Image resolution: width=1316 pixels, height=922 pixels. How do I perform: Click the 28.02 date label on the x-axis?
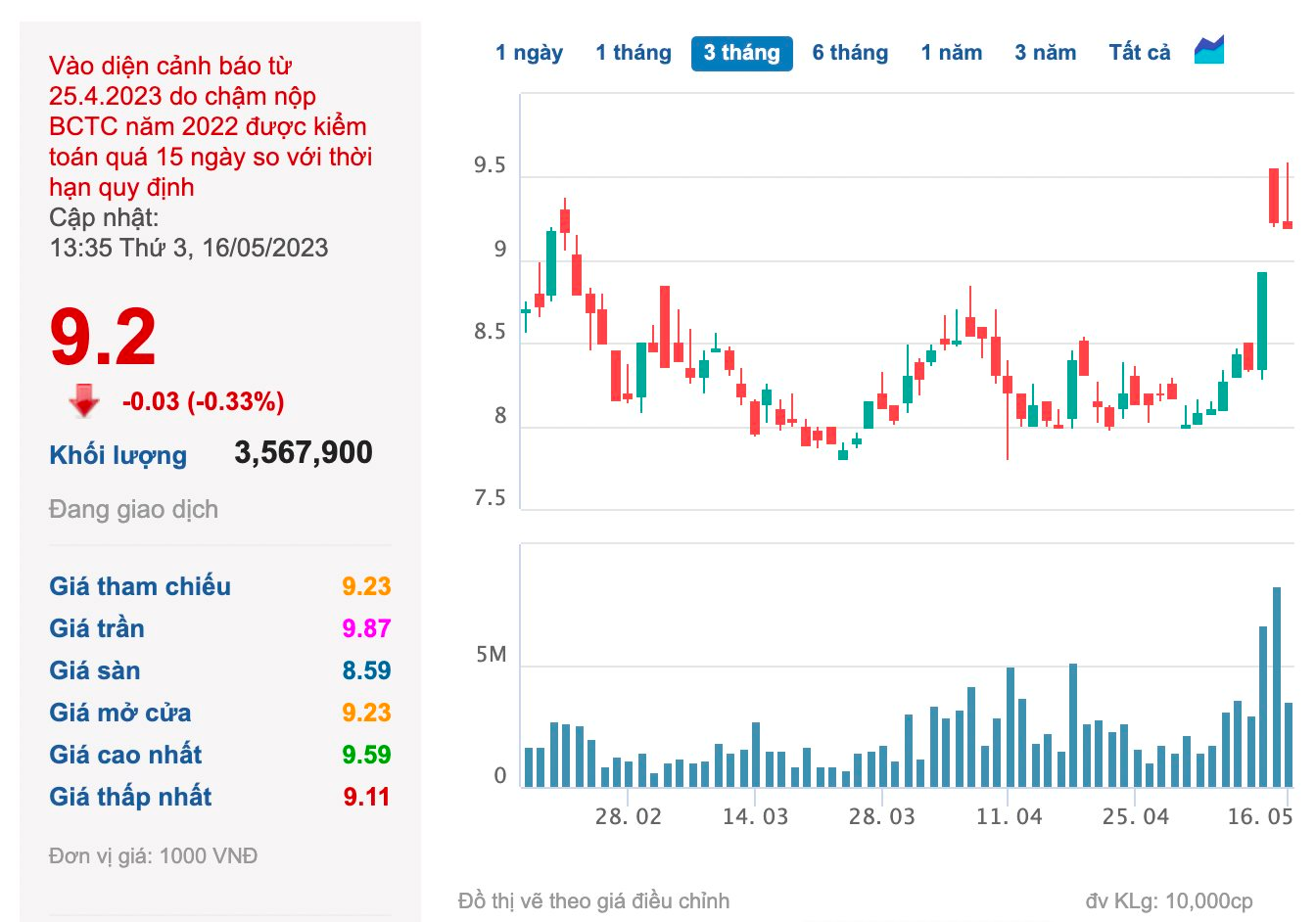(x=629, y=816)
